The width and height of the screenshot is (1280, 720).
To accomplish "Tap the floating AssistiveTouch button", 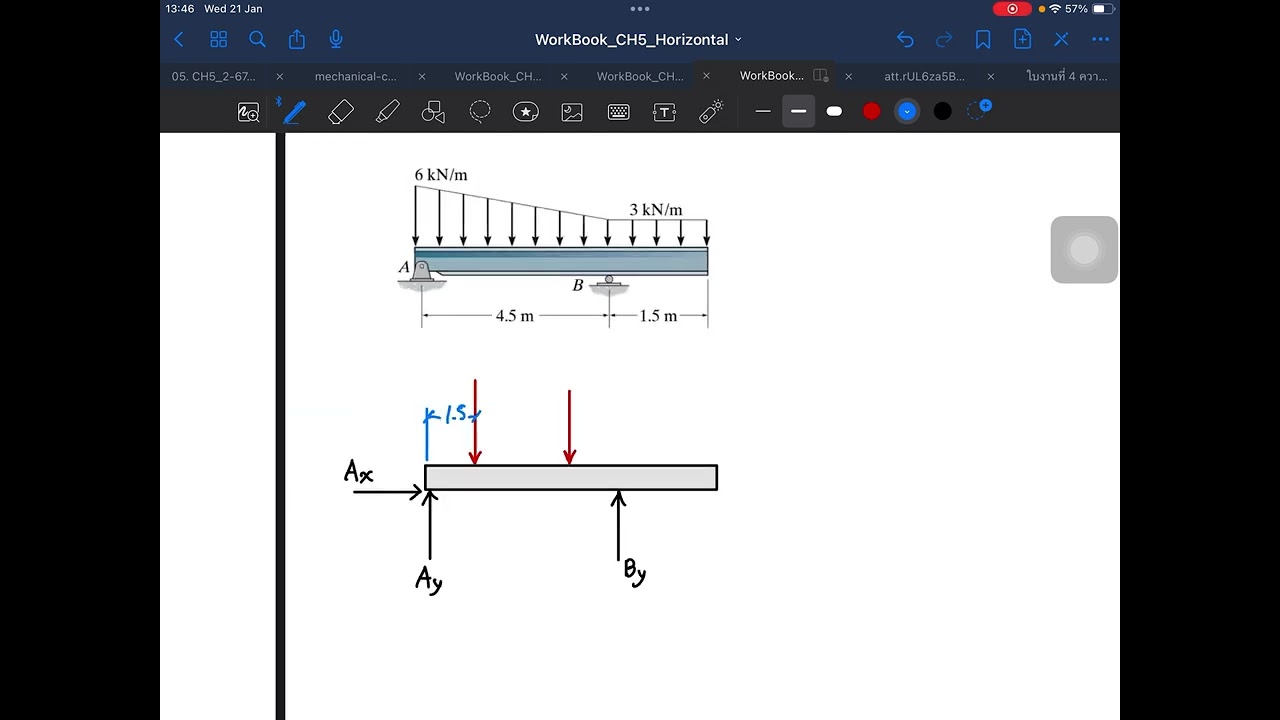I will pos(1084,250).
